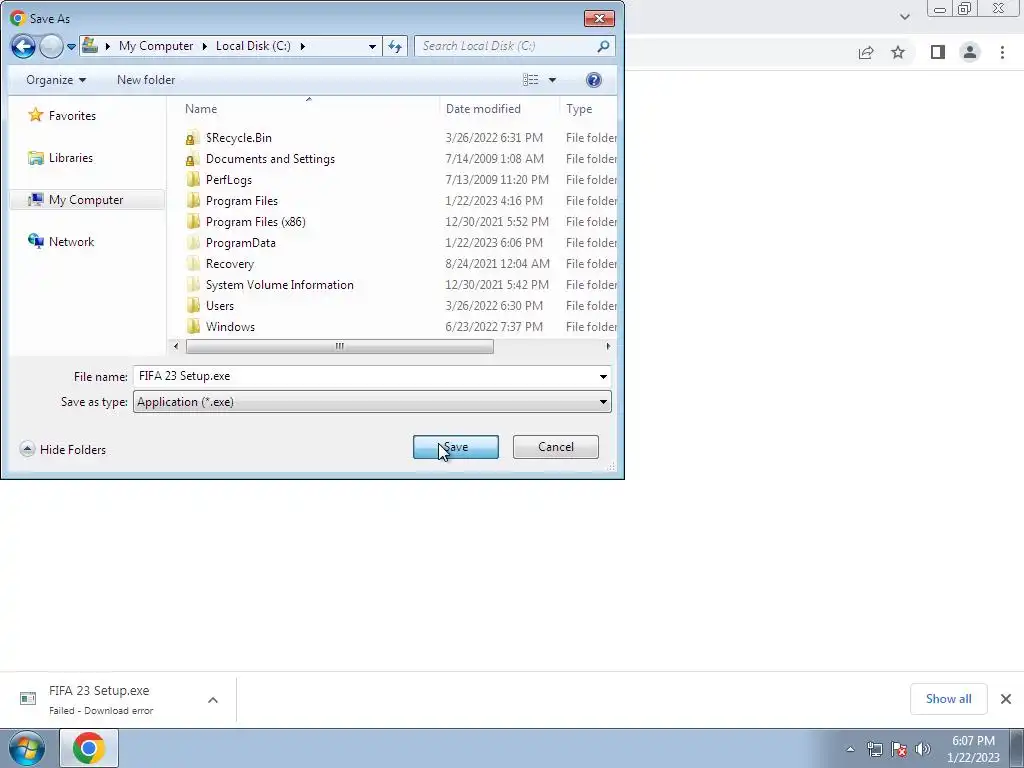Show hidden tray icons arrow
The height and width of the screenshot is (768, 1024).
click(850, 749)
